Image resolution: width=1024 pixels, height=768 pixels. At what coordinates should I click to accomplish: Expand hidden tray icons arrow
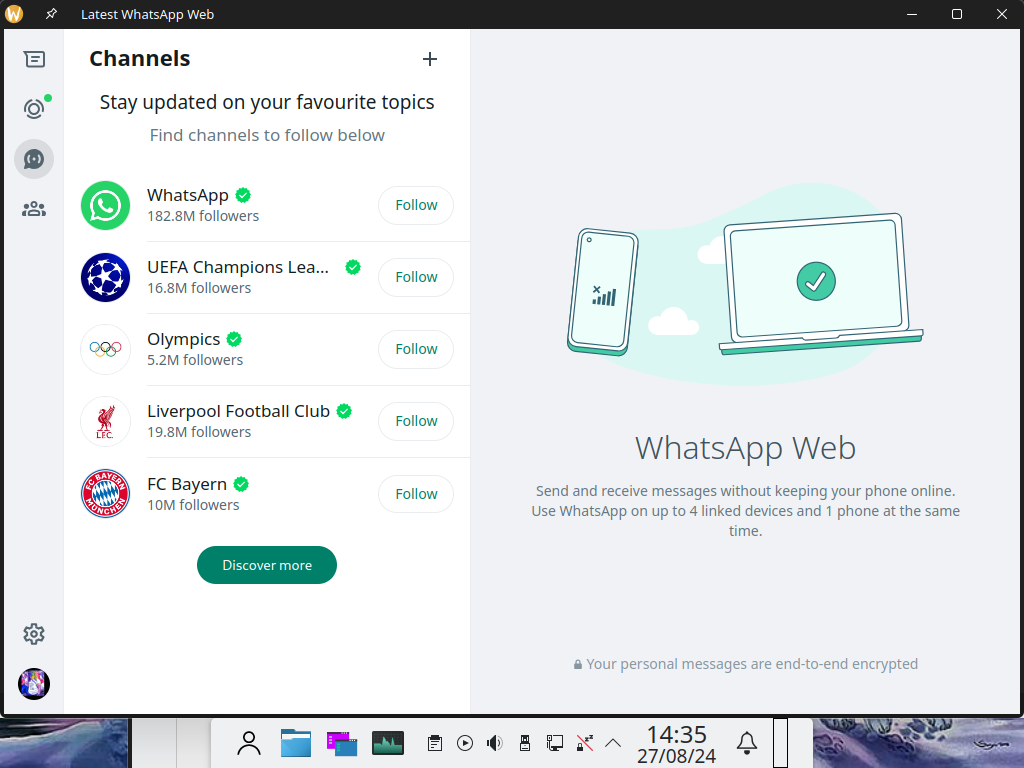[x=613, y=743]
